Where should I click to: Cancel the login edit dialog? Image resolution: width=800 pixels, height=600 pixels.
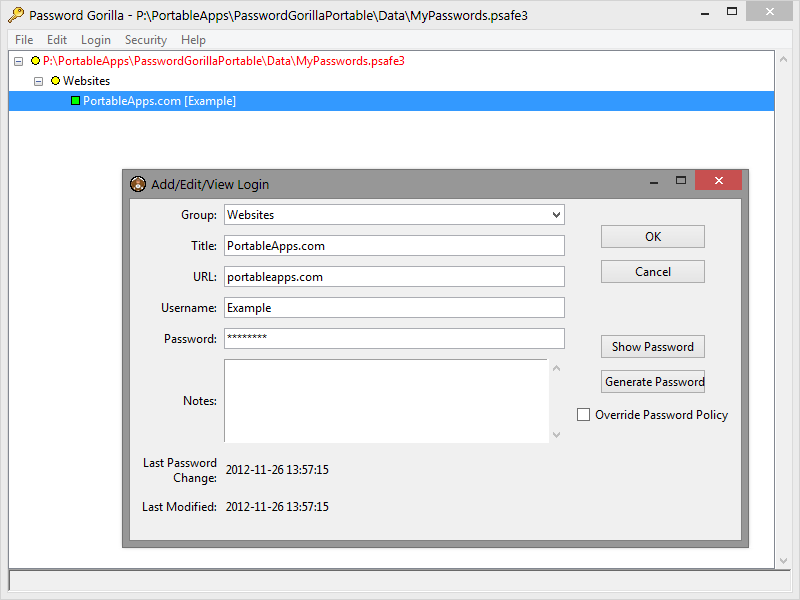point(652,272)
